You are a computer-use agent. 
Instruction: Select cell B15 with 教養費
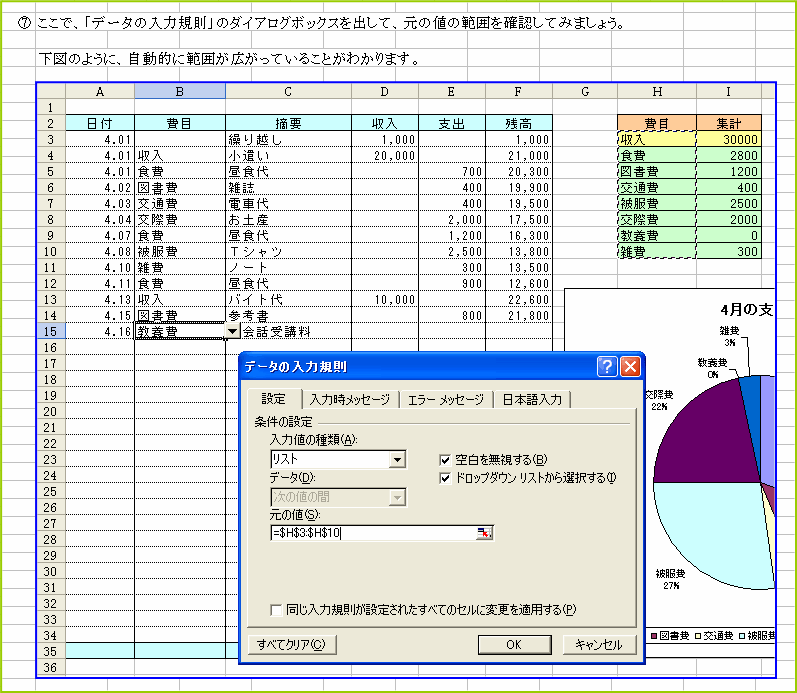180,332
